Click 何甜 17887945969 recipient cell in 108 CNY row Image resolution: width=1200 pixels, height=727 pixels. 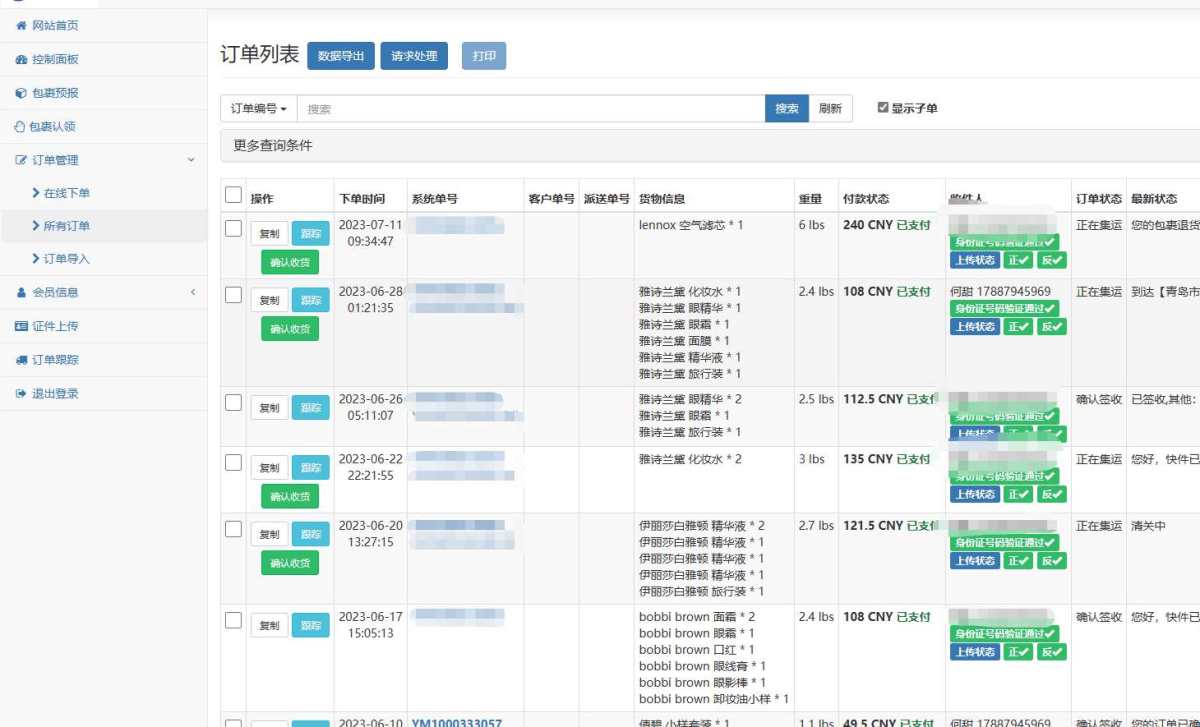[1000, 291]
